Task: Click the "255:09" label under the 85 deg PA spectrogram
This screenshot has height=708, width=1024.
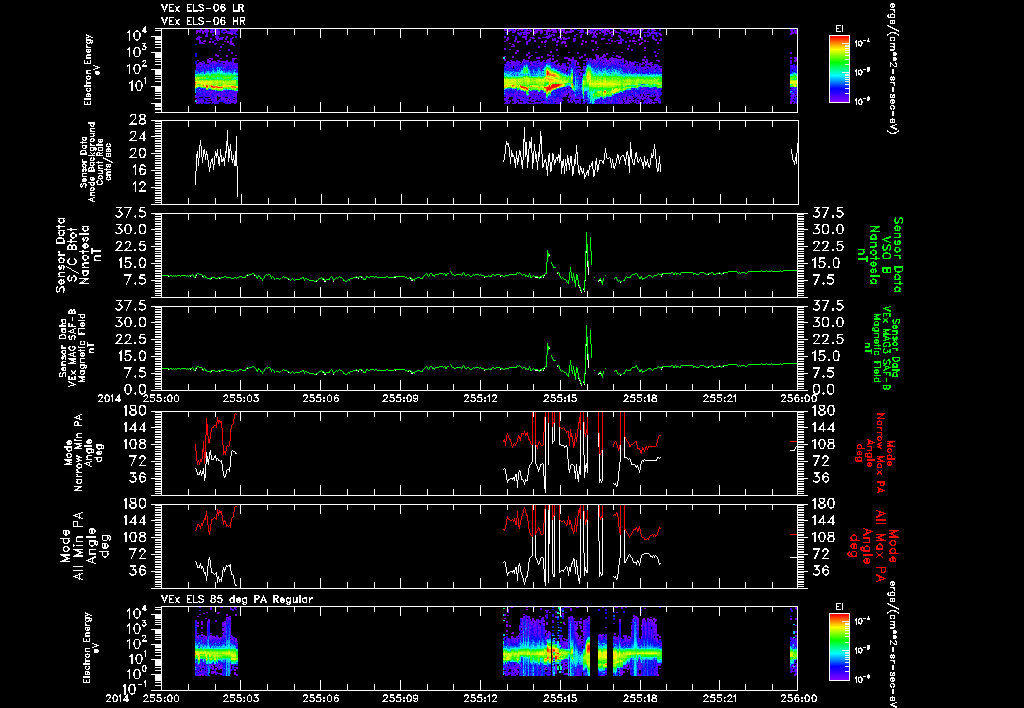Action: (400, 698)
